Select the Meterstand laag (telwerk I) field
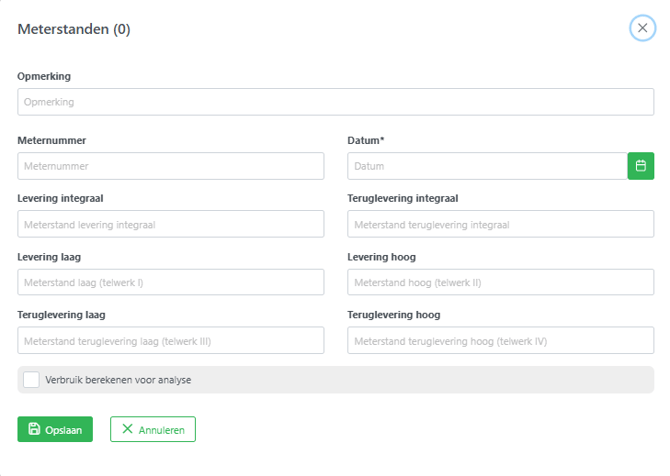This screenshot has height=476, width=670. tap(170, 282)
